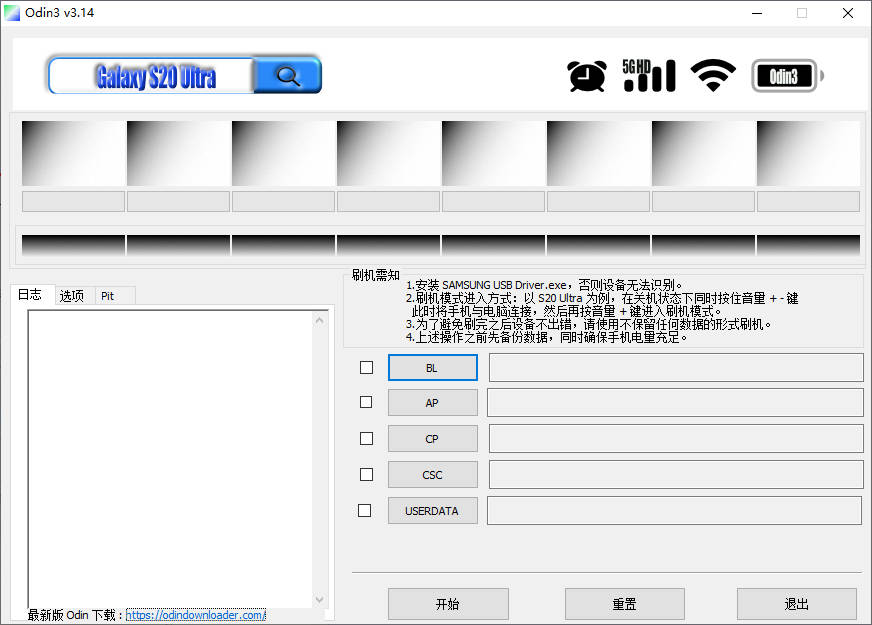This screenshot has width=872, height=625.
Task: Click the log scrollbar up arrow
Action: 319,320
